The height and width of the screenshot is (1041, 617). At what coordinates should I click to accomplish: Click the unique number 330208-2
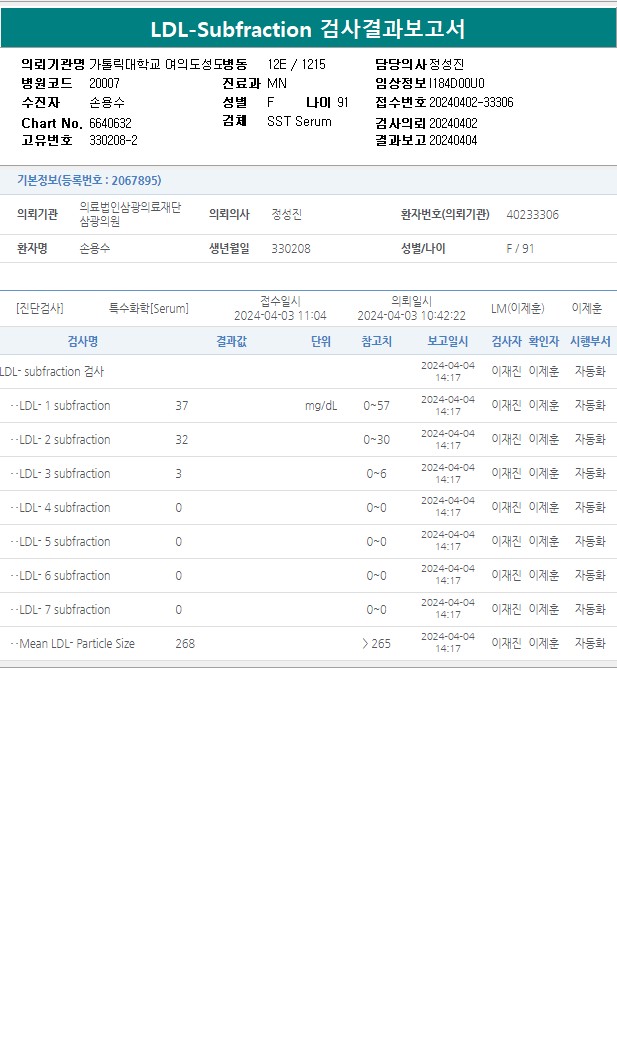click(114, 140)
